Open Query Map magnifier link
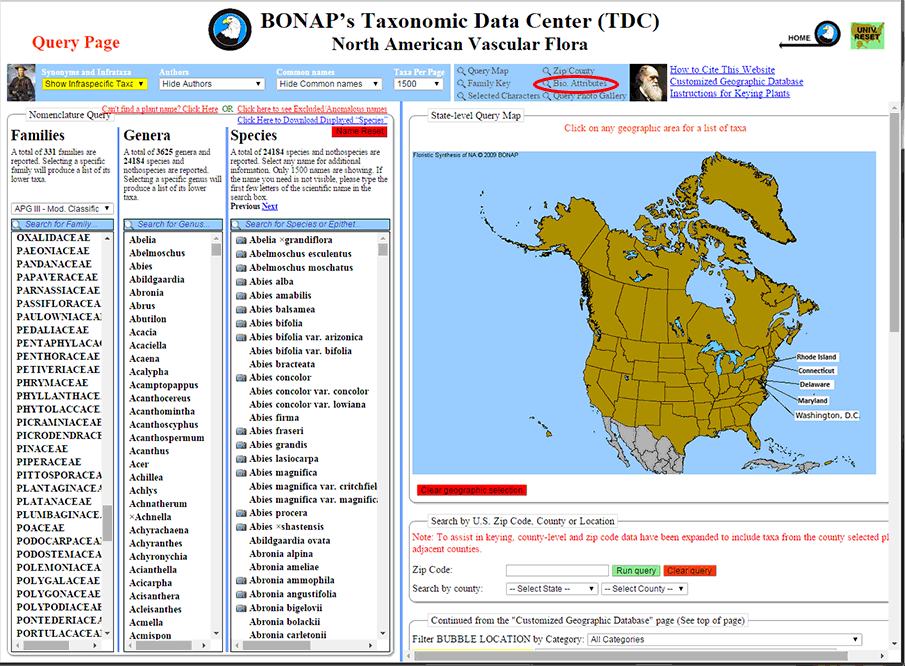The height and width of the screenshot is (666, 905). click(x=483, y=71)
